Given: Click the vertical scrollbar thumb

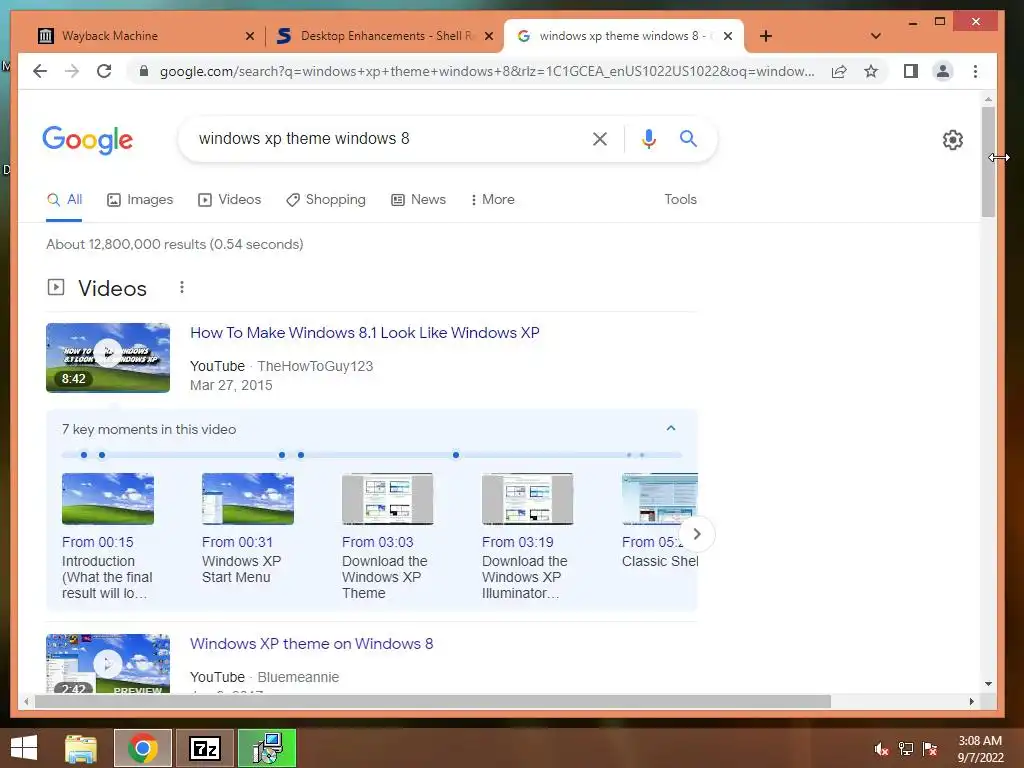Looking at the screenshot, I should (988, 162).
